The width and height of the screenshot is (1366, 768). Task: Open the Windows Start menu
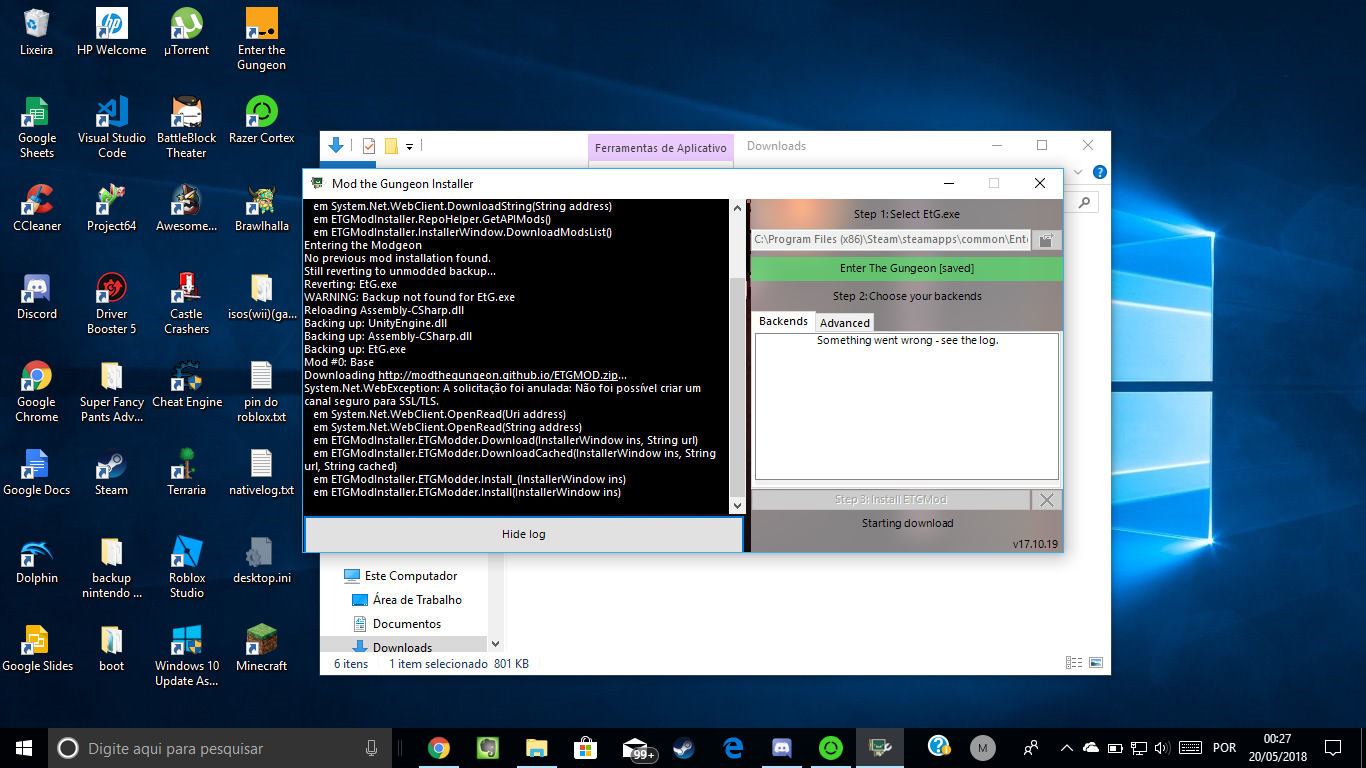[x=24, y=748]
